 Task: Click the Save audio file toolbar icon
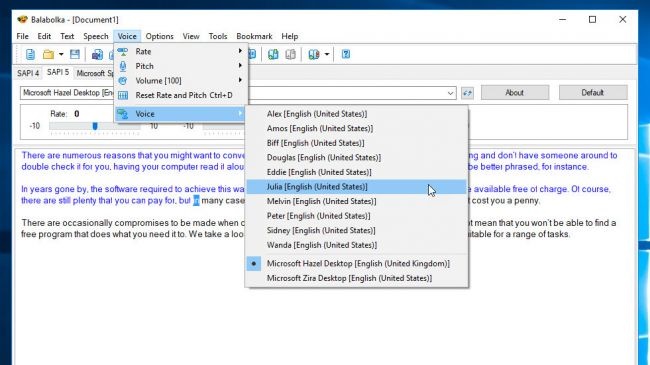click(97, 54)
